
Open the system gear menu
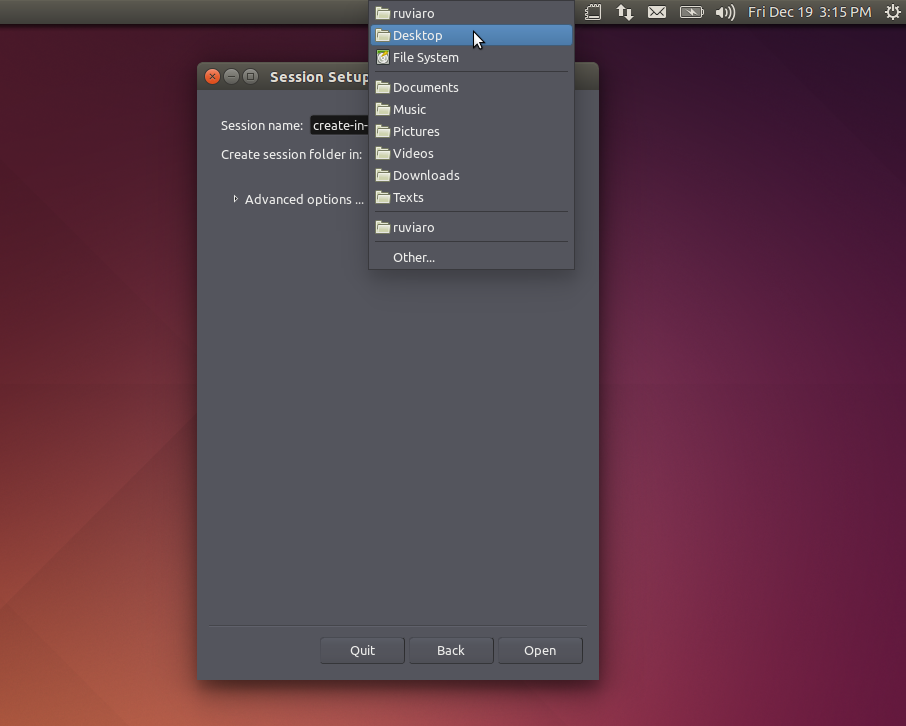pyautogui.click(x=893, y=12)
